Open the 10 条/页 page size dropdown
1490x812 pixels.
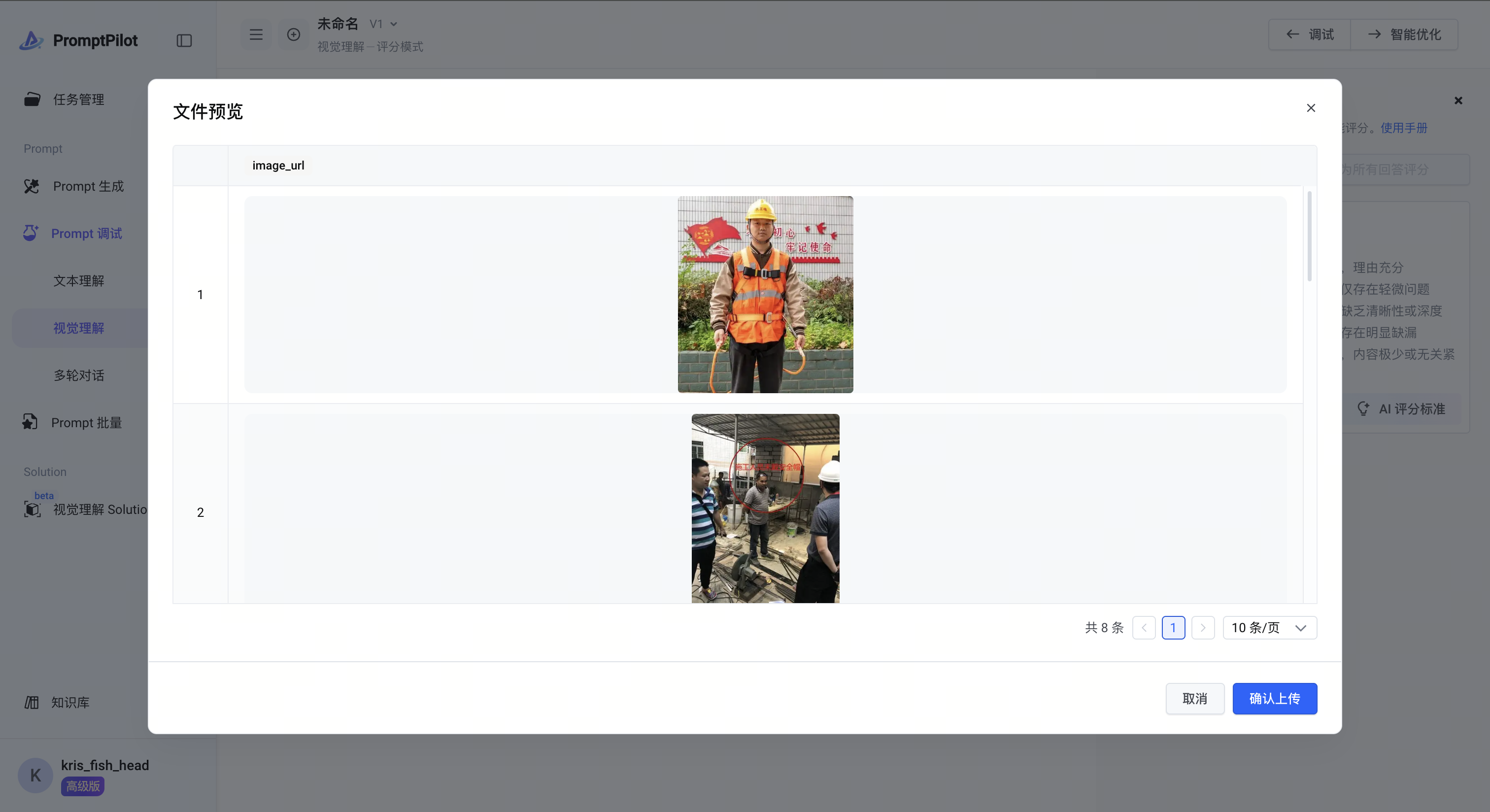(x=1270, y=628)
